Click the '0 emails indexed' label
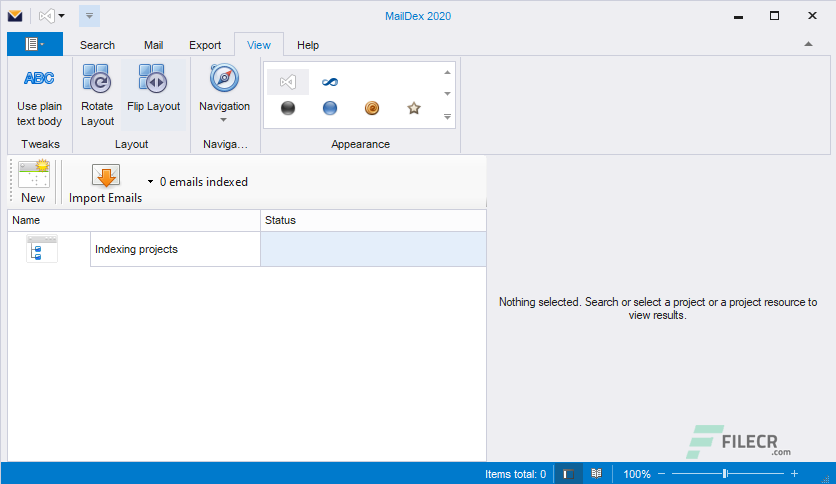 [204, 182]
